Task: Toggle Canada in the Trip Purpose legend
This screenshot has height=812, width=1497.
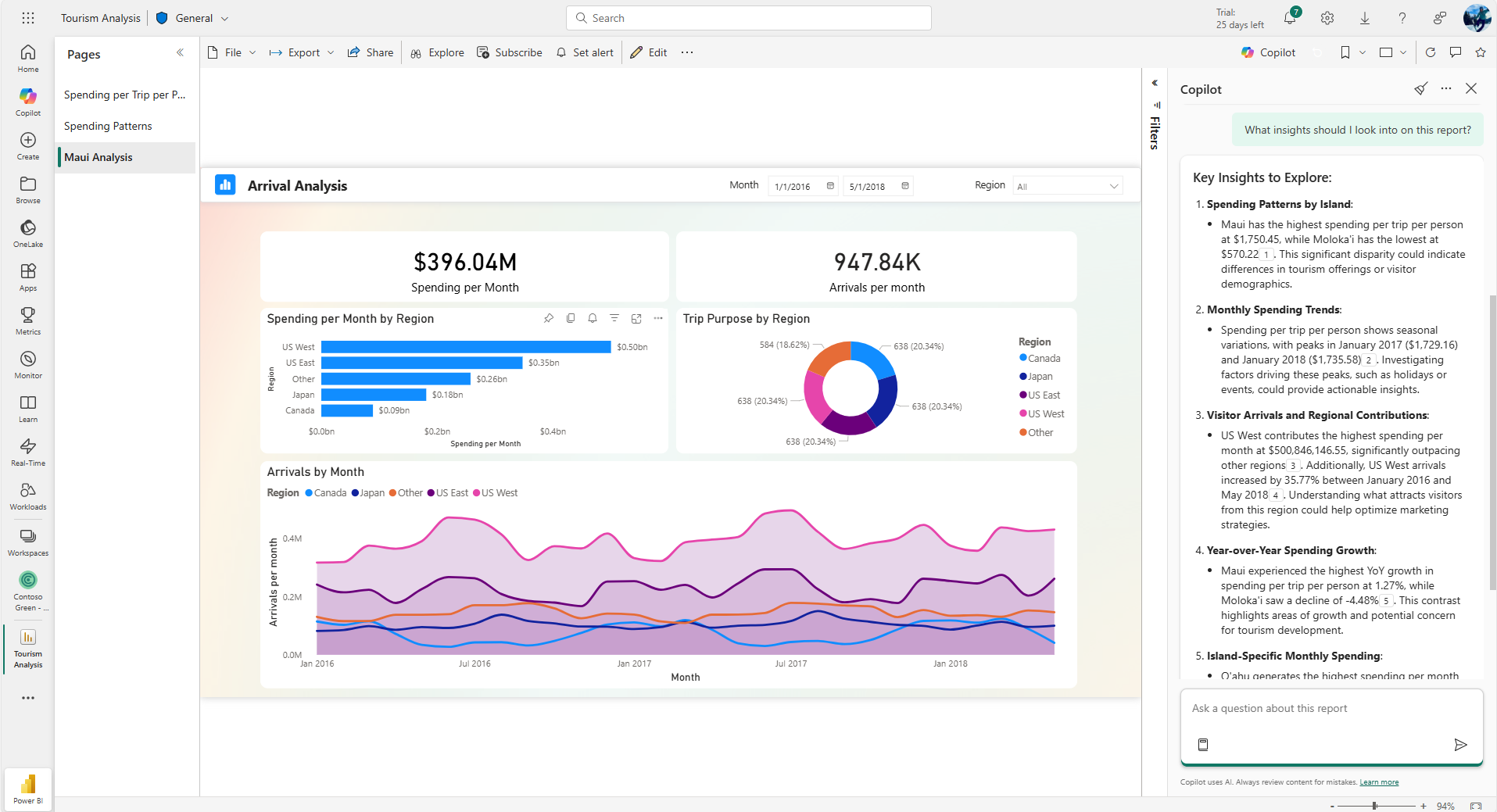Action: click(x=1044, y=359)
